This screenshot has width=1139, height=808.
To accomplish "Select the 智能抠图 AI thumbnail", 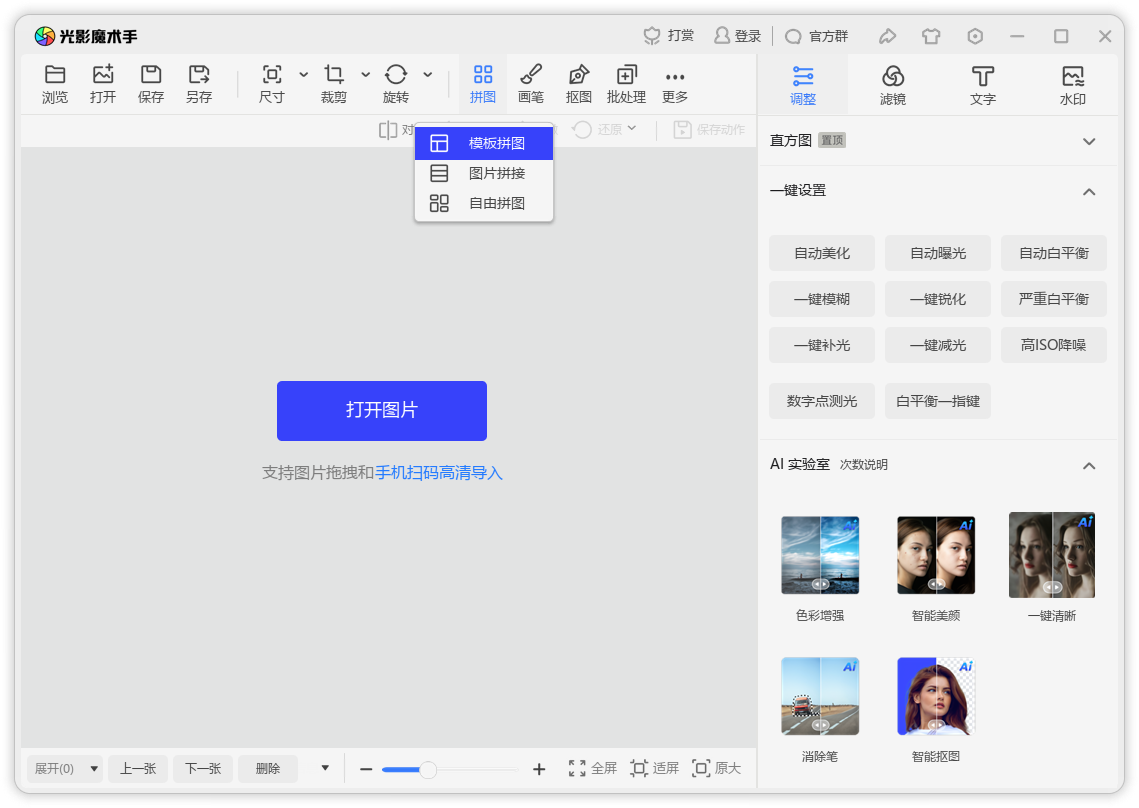I will [936, 695].
